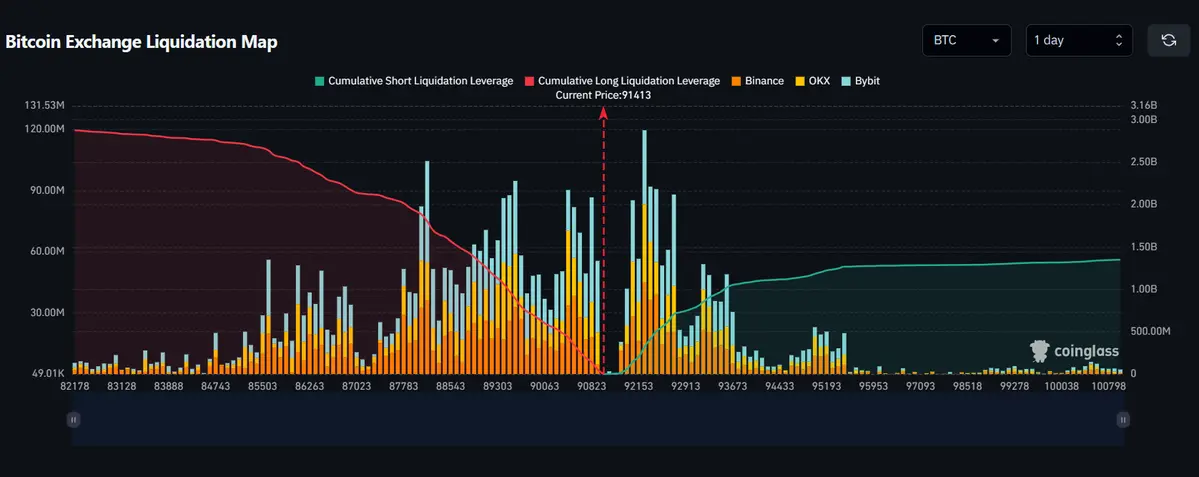Click the 85503 price axis label
This screenshot has height=477, width=1199.
(262, 387)
